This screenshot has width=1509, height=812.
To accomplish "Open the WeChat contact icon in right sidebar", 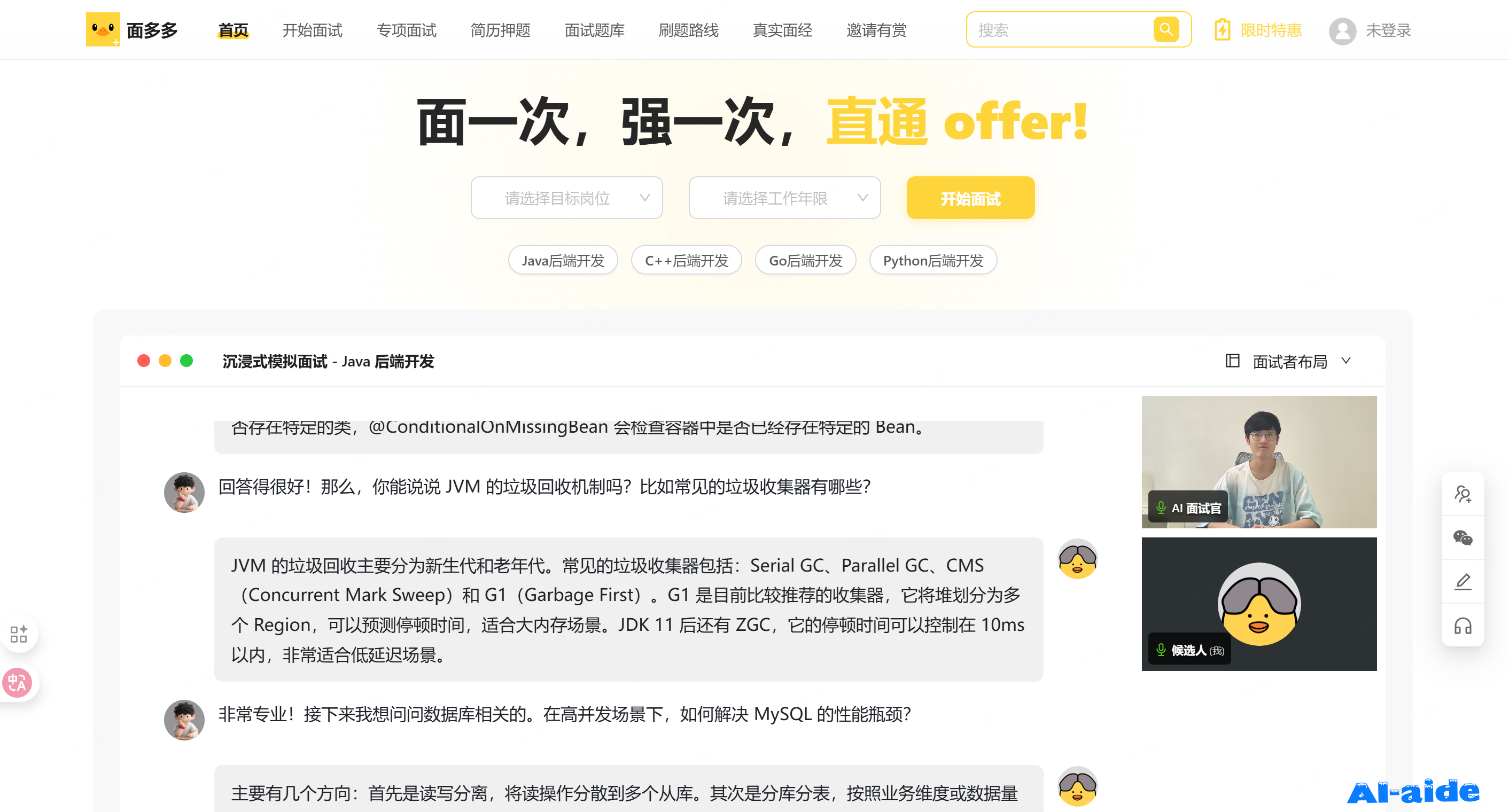I will 1462,537.
